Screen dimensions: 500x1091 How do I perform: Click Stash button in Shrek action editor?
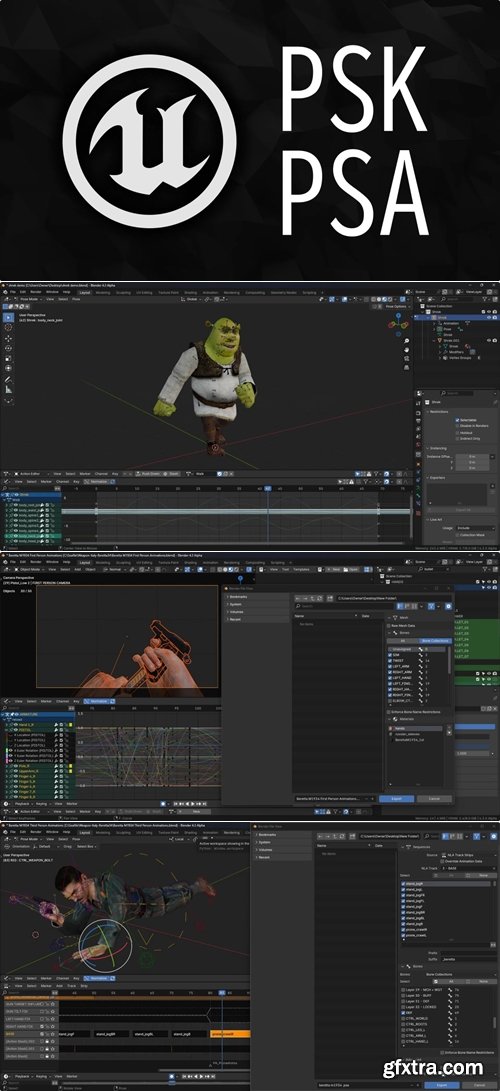point(172,473)
